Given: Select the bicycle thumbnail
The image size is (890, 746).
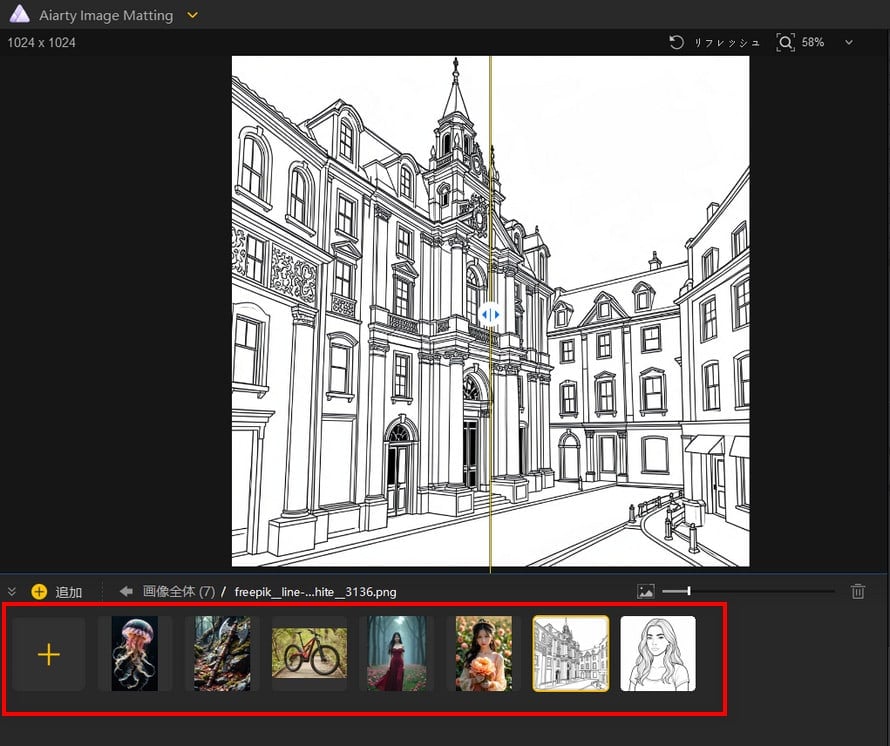Looking at the screenshot, I should pos(309,654).
